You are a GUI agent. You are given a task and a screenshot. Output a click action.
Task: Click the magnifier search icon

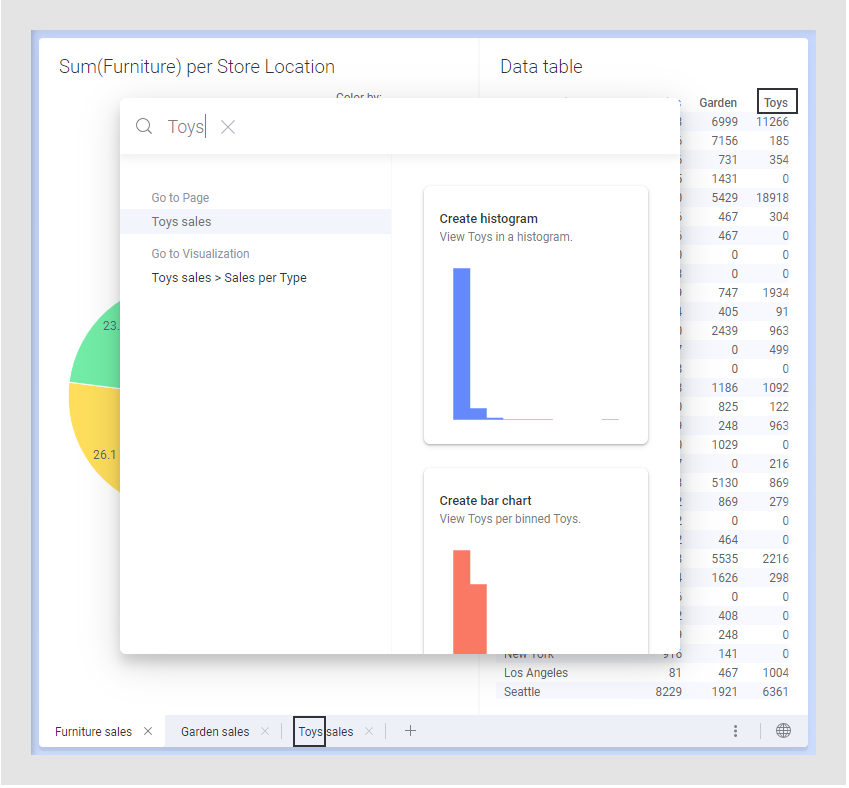click(x=144, y=126)
